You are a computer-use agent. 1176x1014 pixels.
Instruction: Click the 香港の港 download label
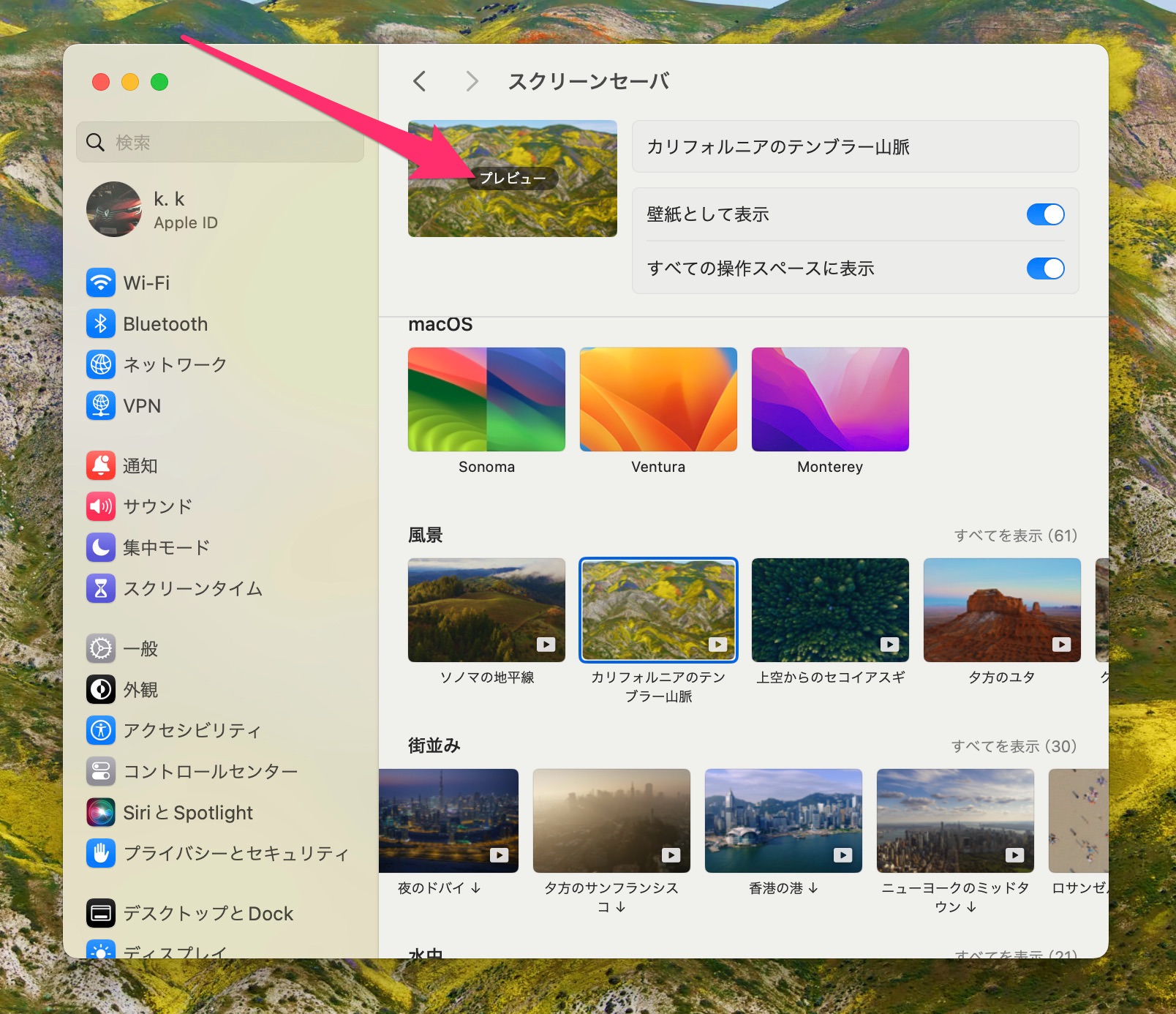click(783, 888)
